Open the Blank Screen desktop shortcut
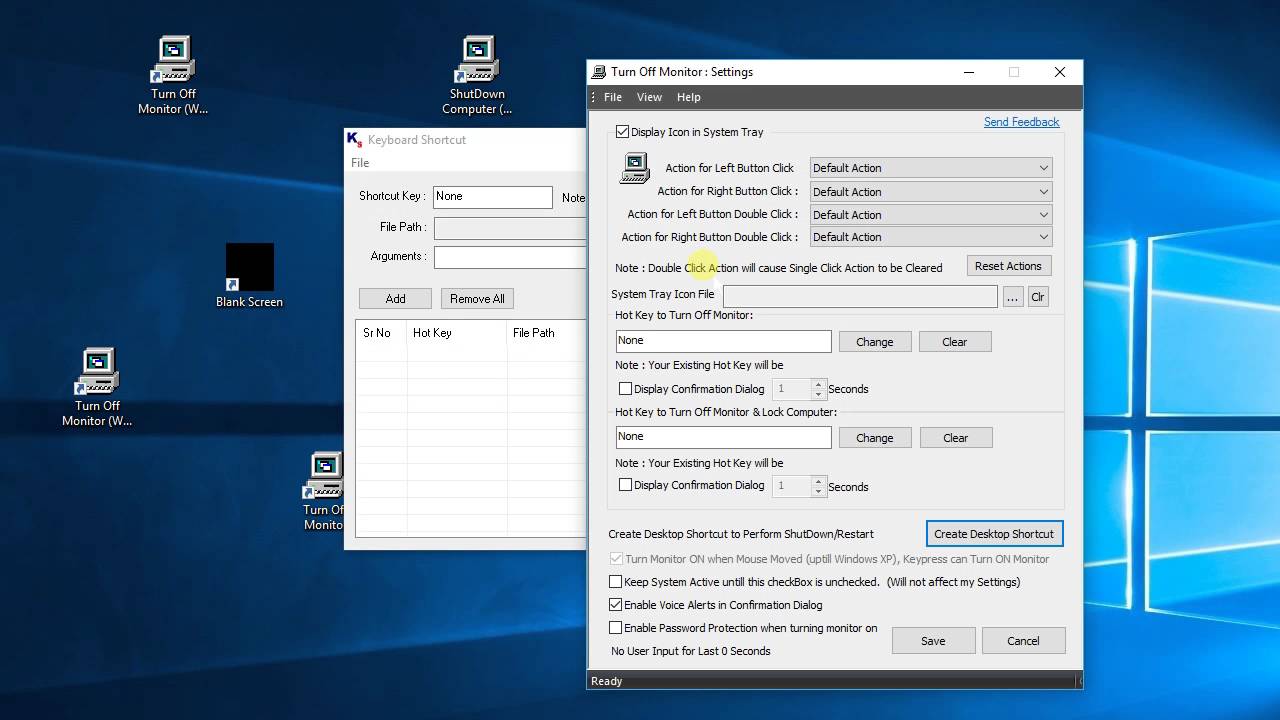 pos(249,275)
